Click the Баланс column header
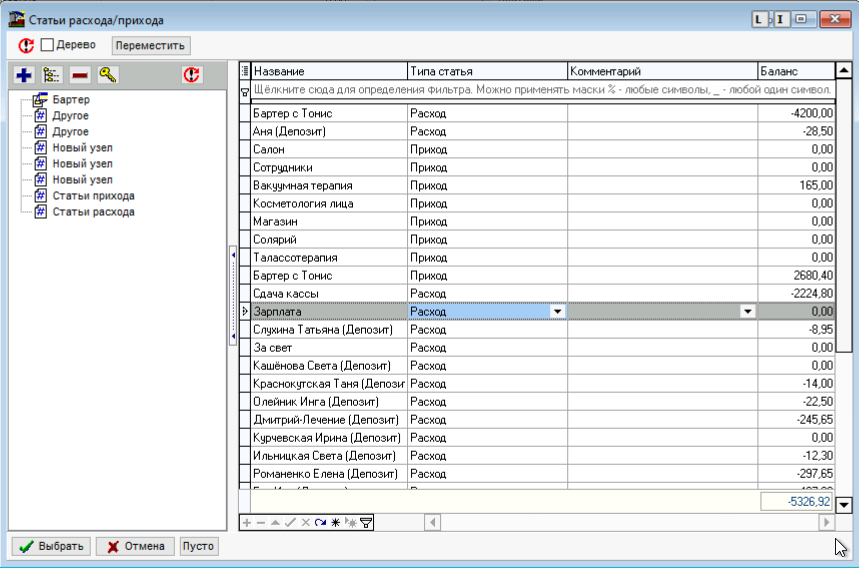Viewport: 859px width, 568px height. [794, 71]
